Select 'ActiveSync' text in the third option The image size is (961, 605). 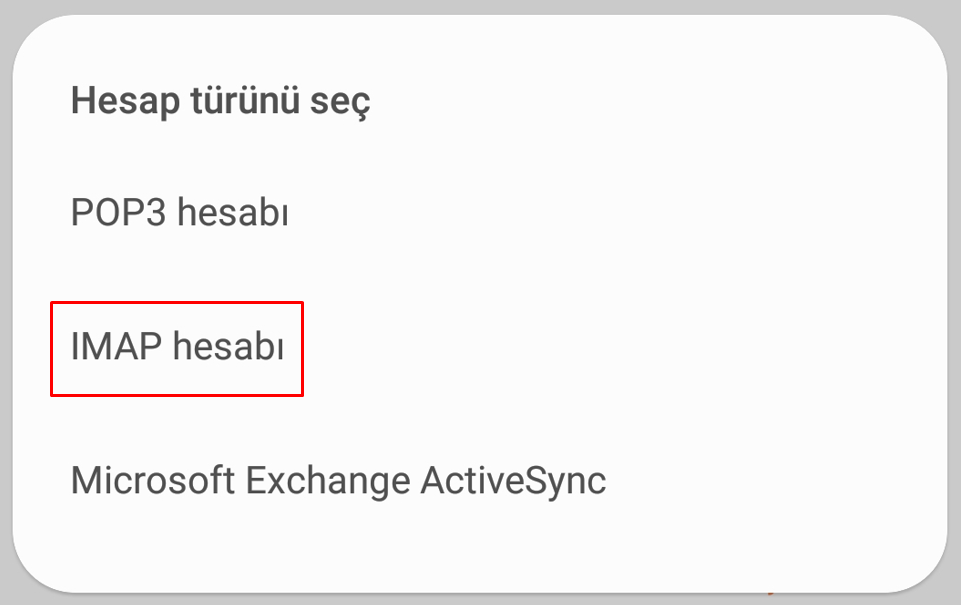(514, 481)
